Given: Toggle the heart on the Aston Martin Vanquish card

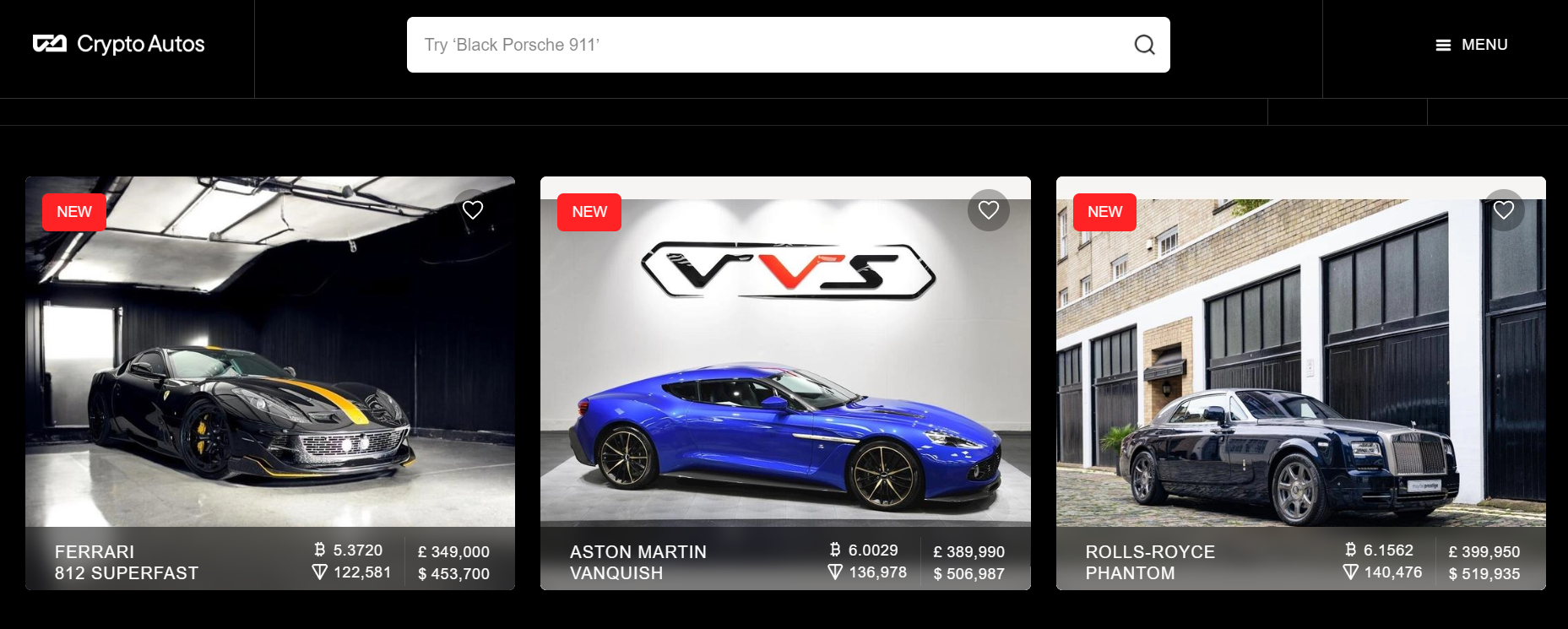Looking at the screenshot, I should pos(989,210).
